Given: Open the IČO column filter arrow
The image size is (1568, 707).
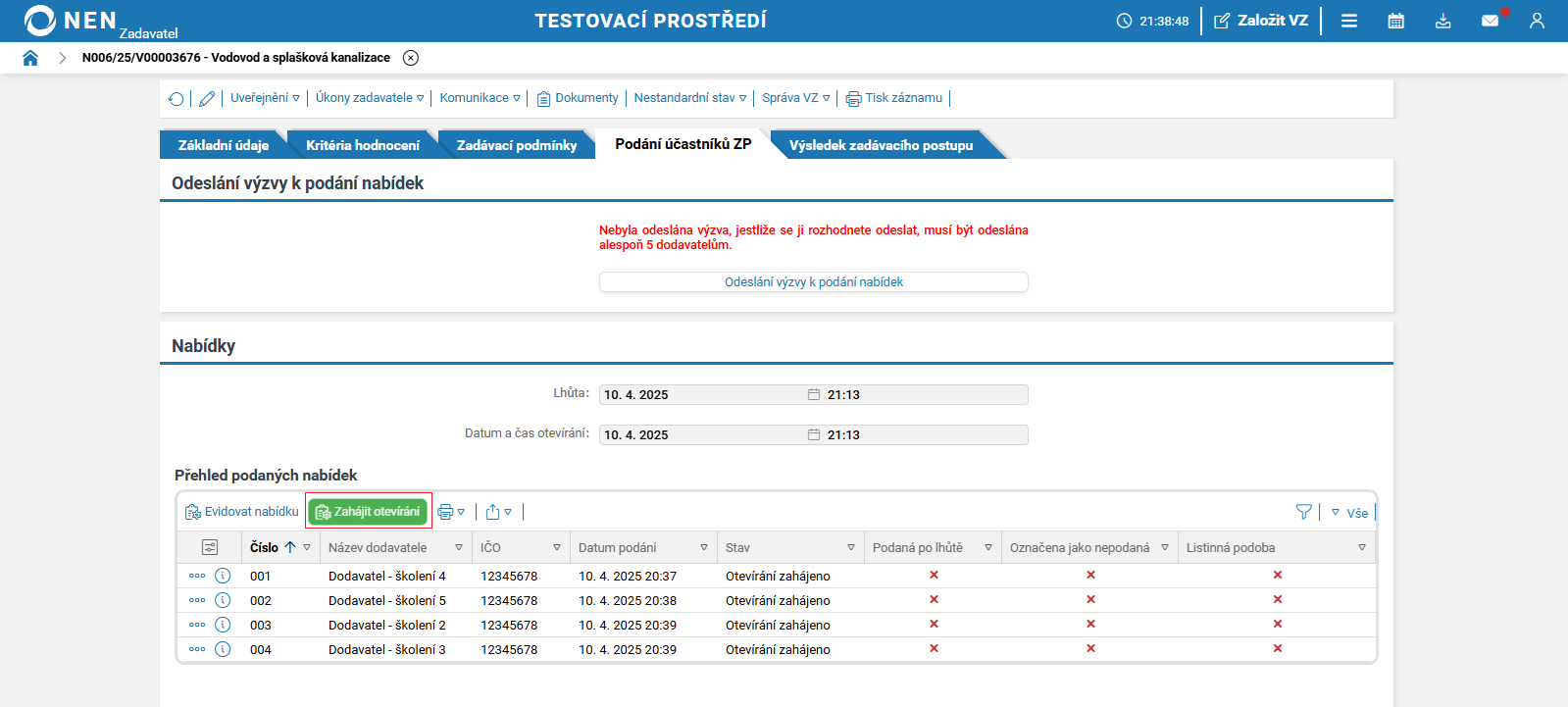Looking at the screenshot, I should pyautogui.click(x=557, y=547).
